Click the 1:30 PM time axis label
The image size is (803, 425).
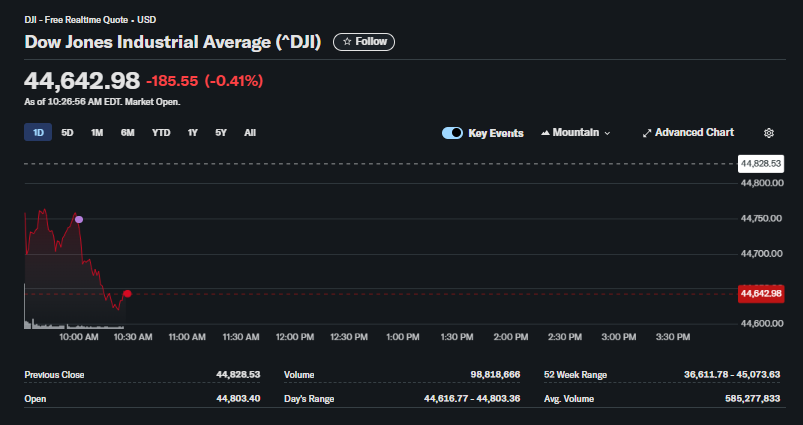click(x=457, y=337)
